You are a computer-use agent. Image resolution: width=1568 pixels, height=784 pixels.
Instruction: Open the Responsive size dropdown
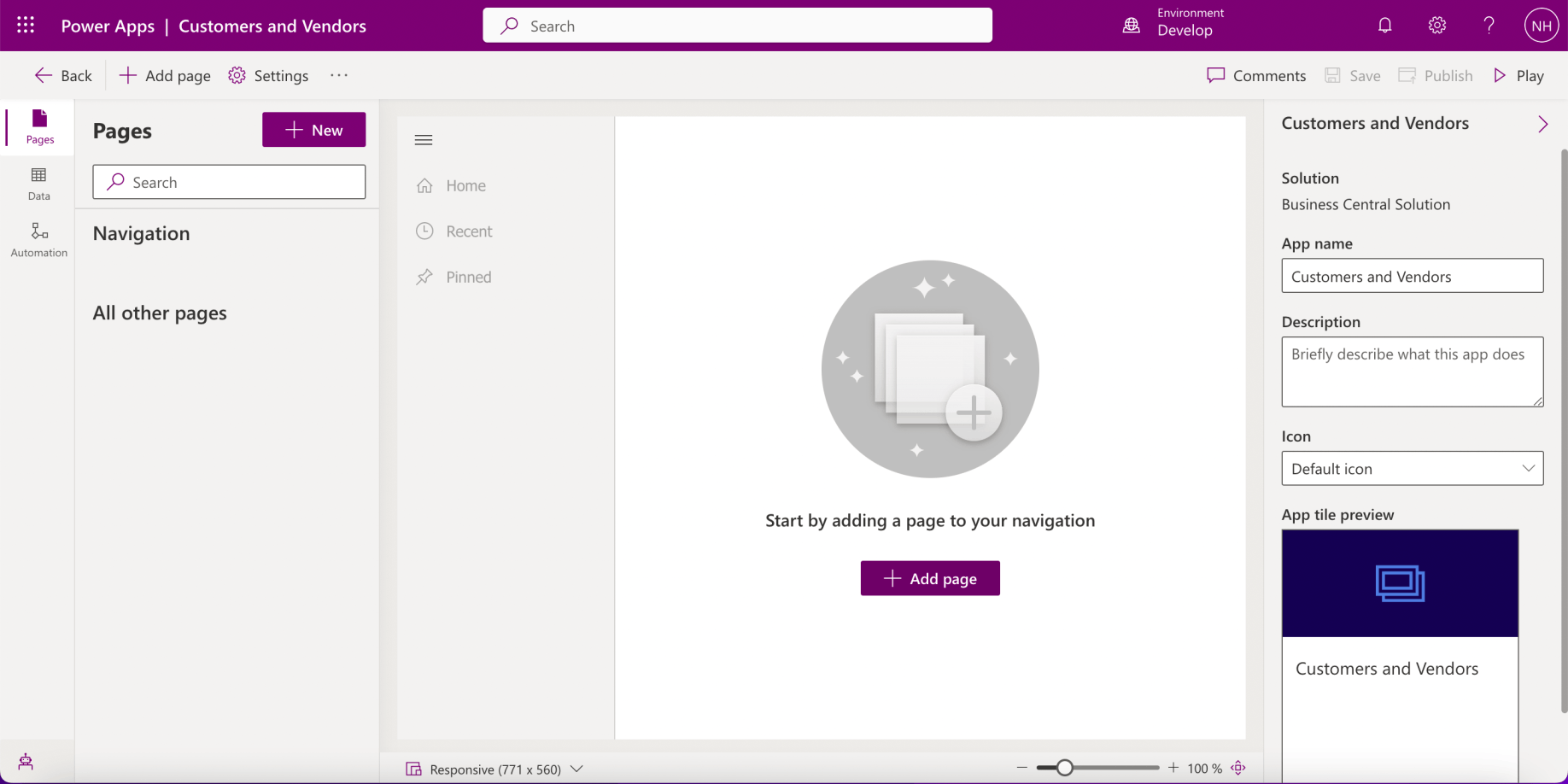494,769
